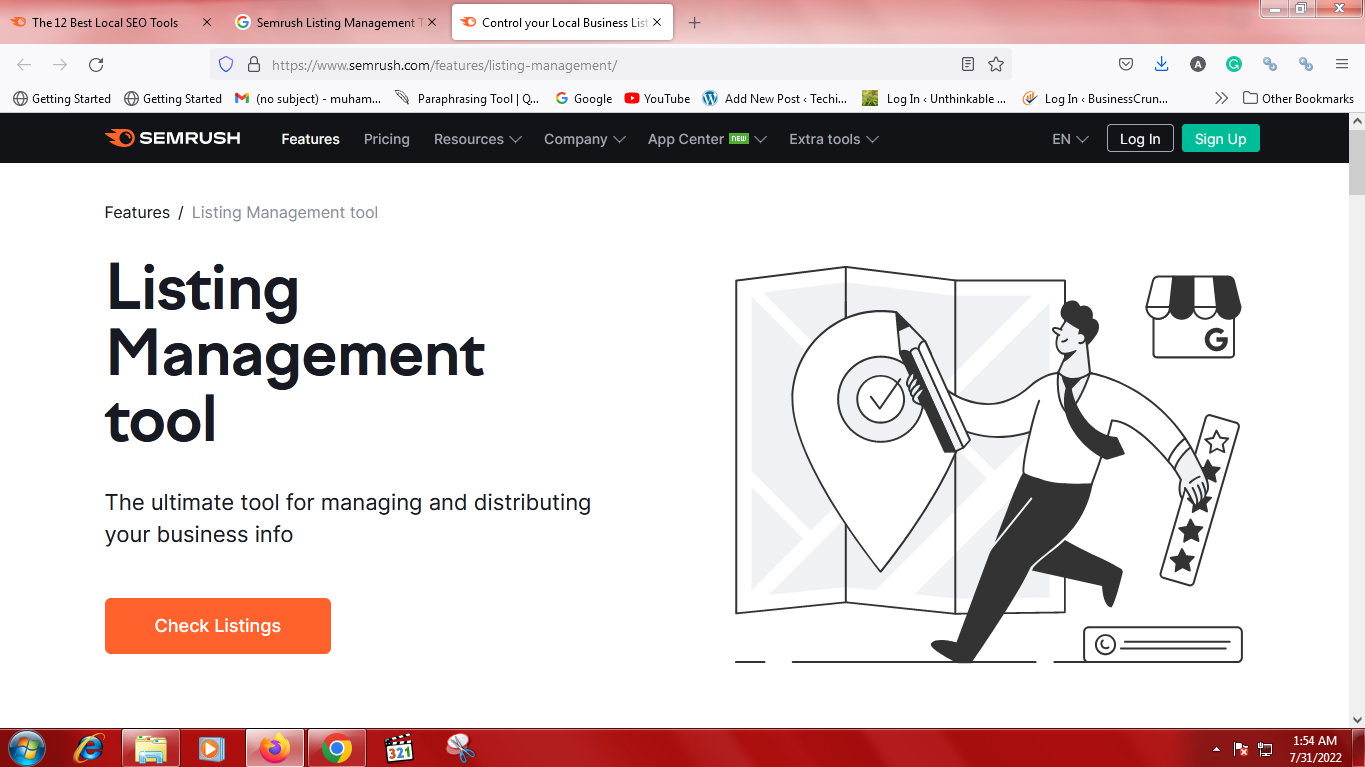
Task: Open Windows Media Player taskbar icon
Action: 211,748
